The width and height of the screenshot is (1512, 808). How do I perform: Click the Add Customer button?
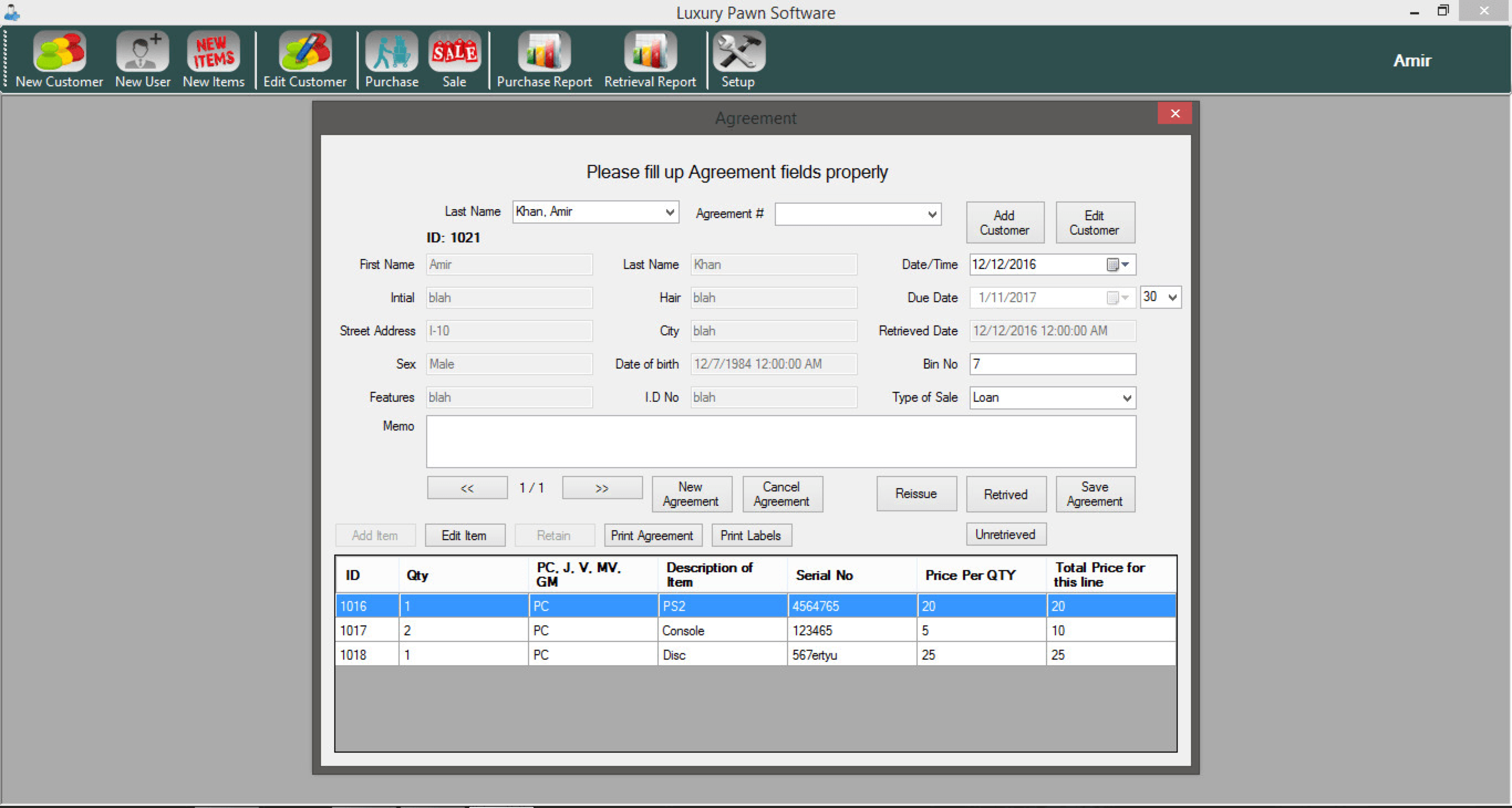1005,222
